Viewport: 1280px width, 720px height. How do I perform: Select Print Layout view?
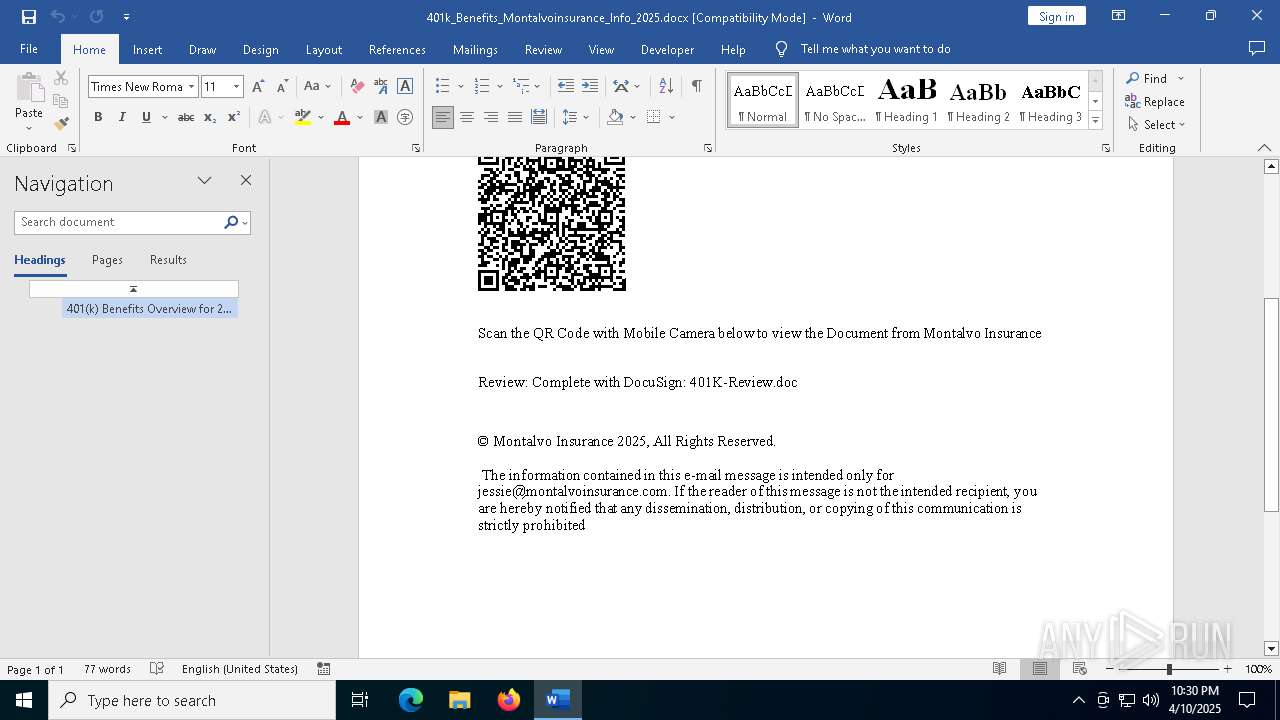(1040, 669)
